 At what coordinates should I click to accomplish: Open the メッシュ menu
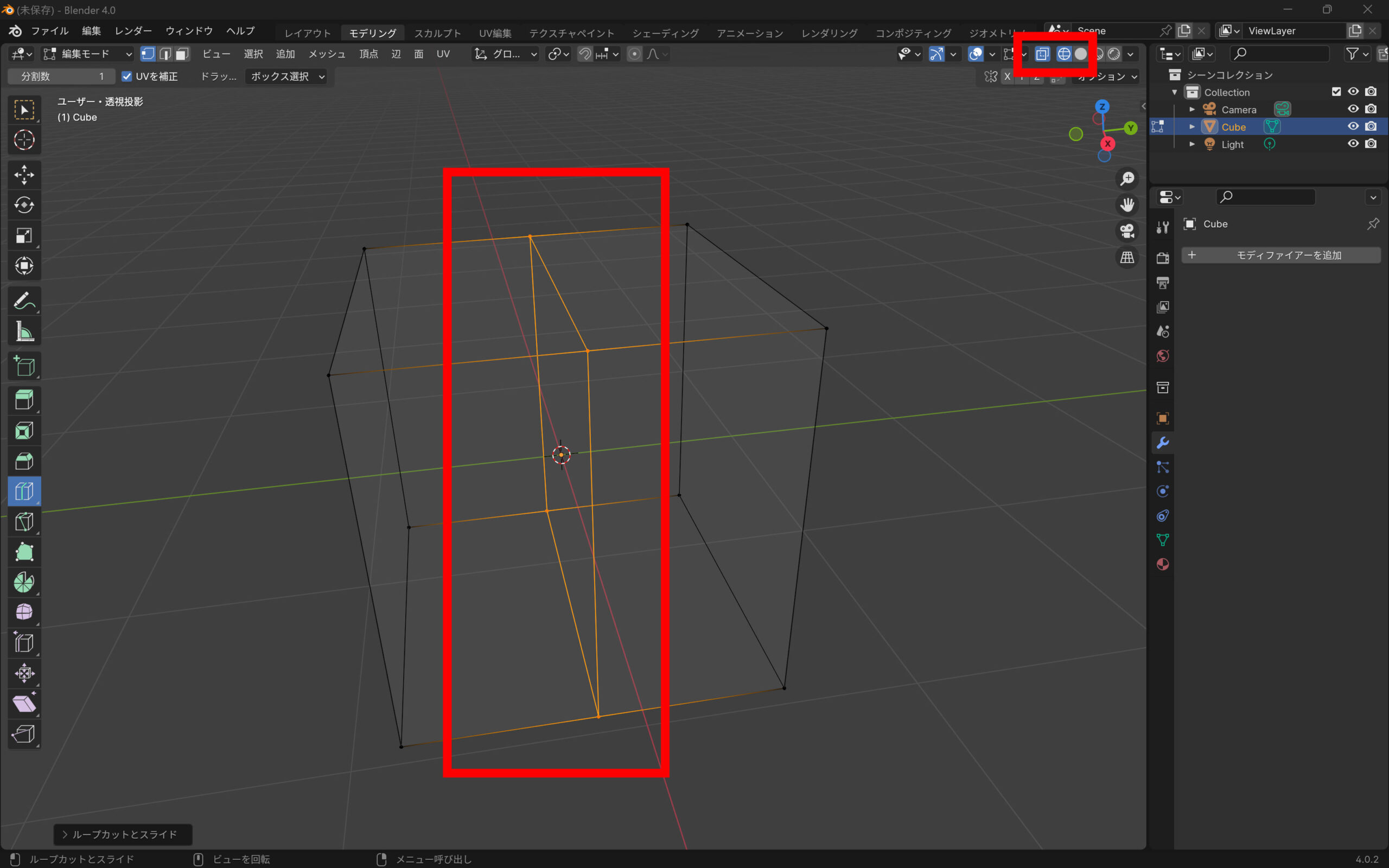[x=327, y=54]
